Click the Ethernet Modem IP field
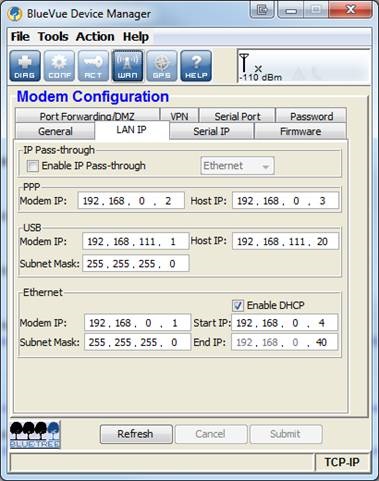379x481 pixels. pyautogui.click(x=137, y=323)
